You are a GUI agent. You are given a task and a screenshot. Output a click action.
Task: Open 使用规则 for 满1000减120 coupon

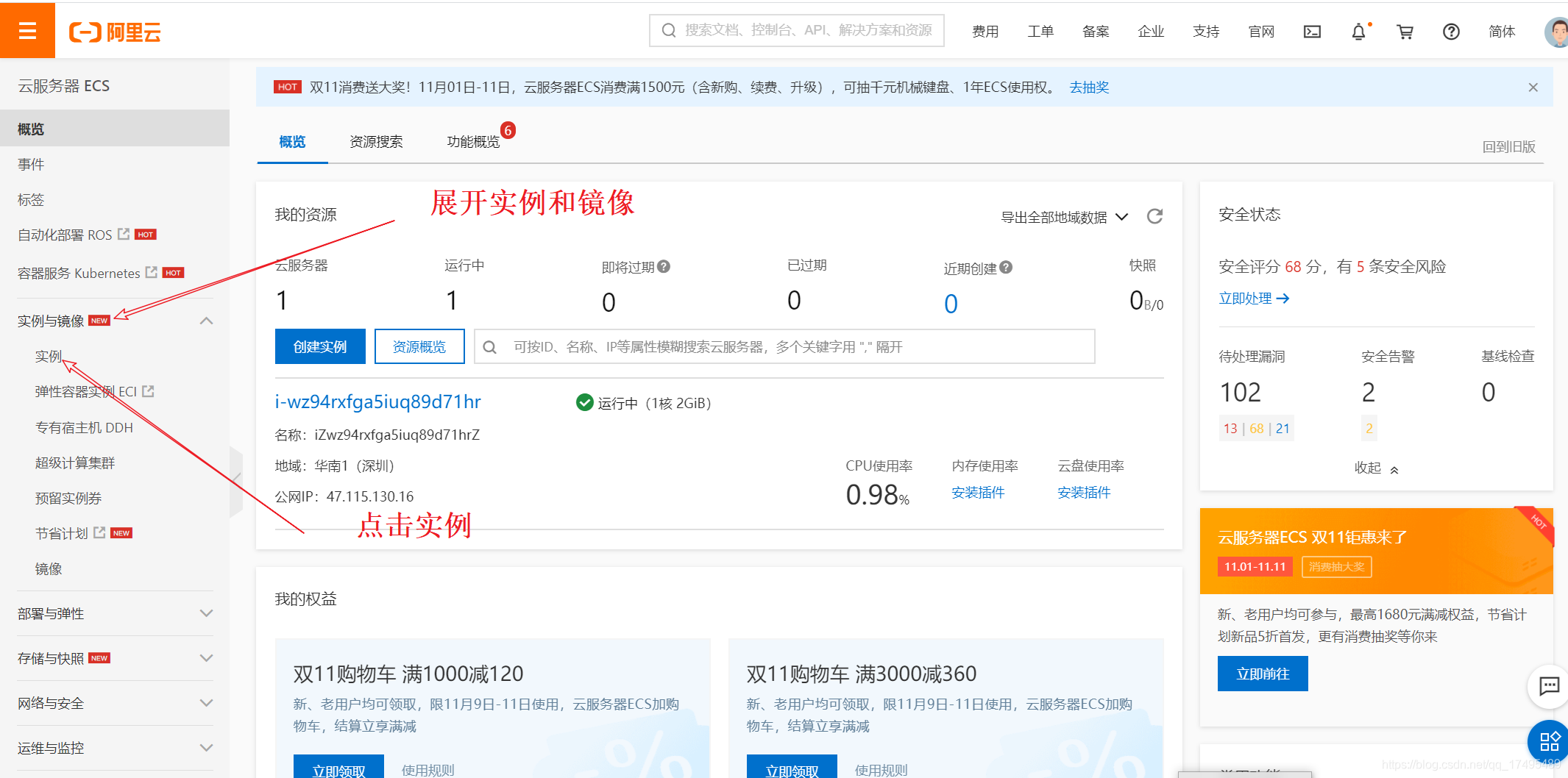[428, 770]
